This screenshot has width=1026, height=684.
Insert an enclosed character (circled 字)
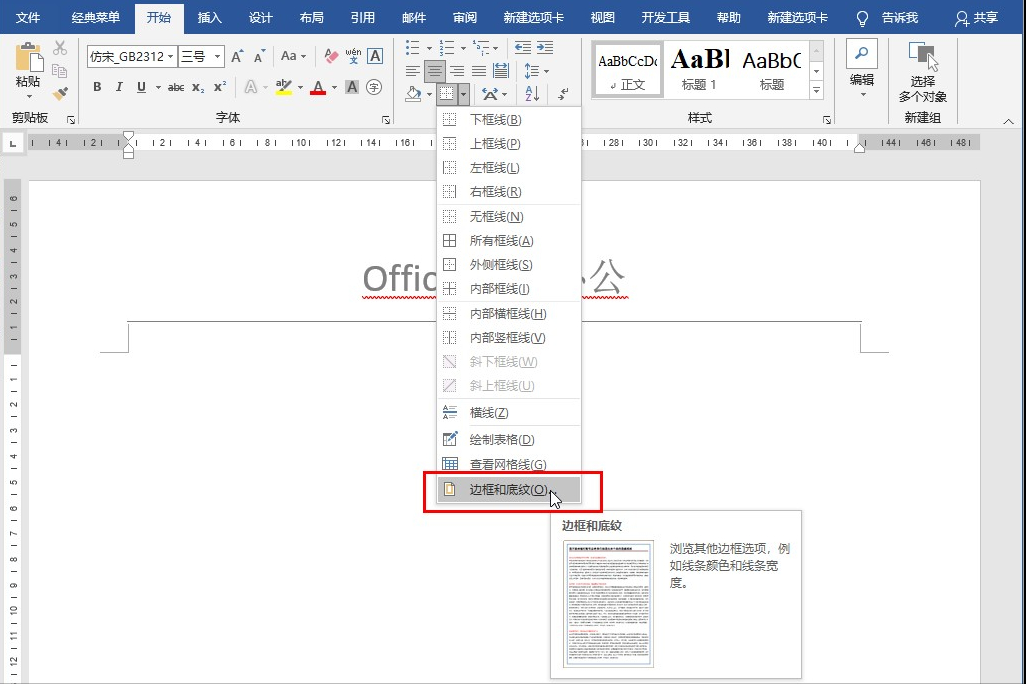tap(374, 87)
